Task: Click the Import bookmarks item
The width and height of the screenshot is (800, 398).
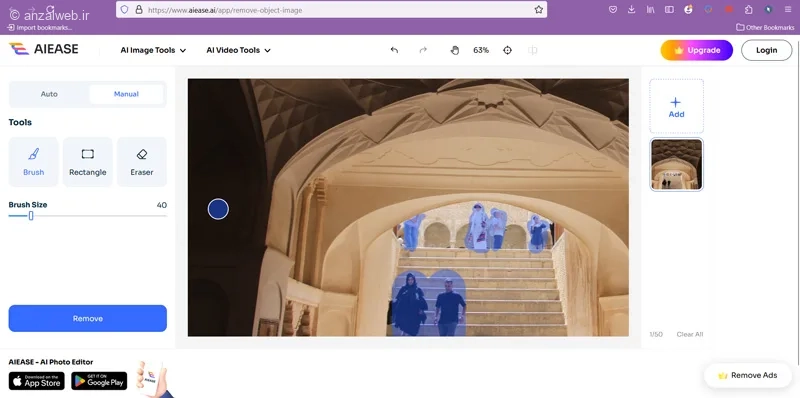Action: (39, 28)
